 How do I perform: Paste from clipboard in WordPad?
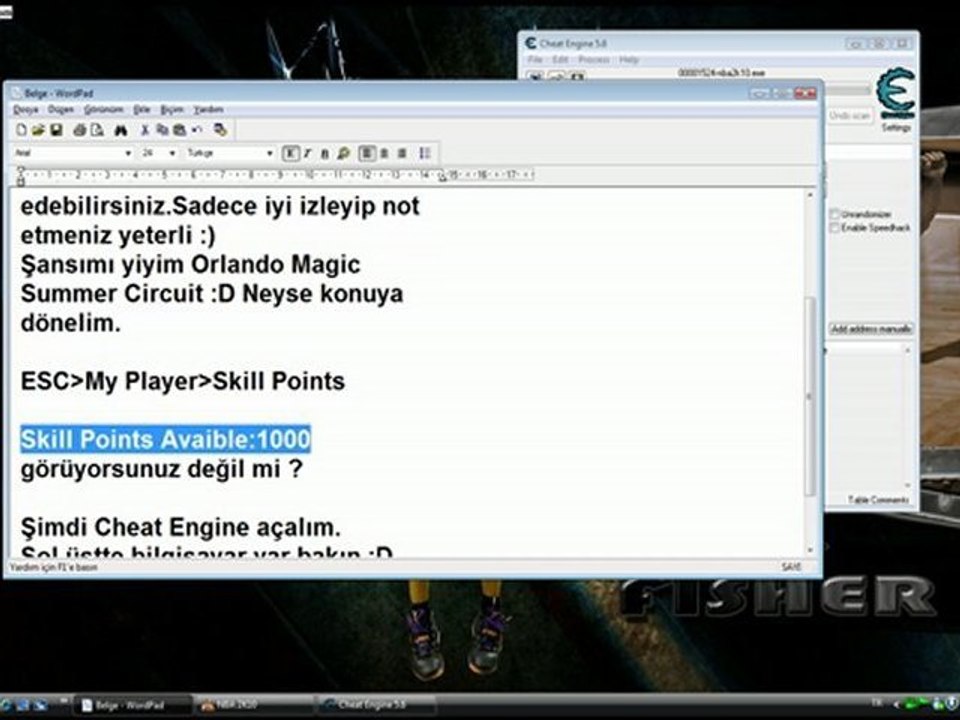tap(179, 130)
